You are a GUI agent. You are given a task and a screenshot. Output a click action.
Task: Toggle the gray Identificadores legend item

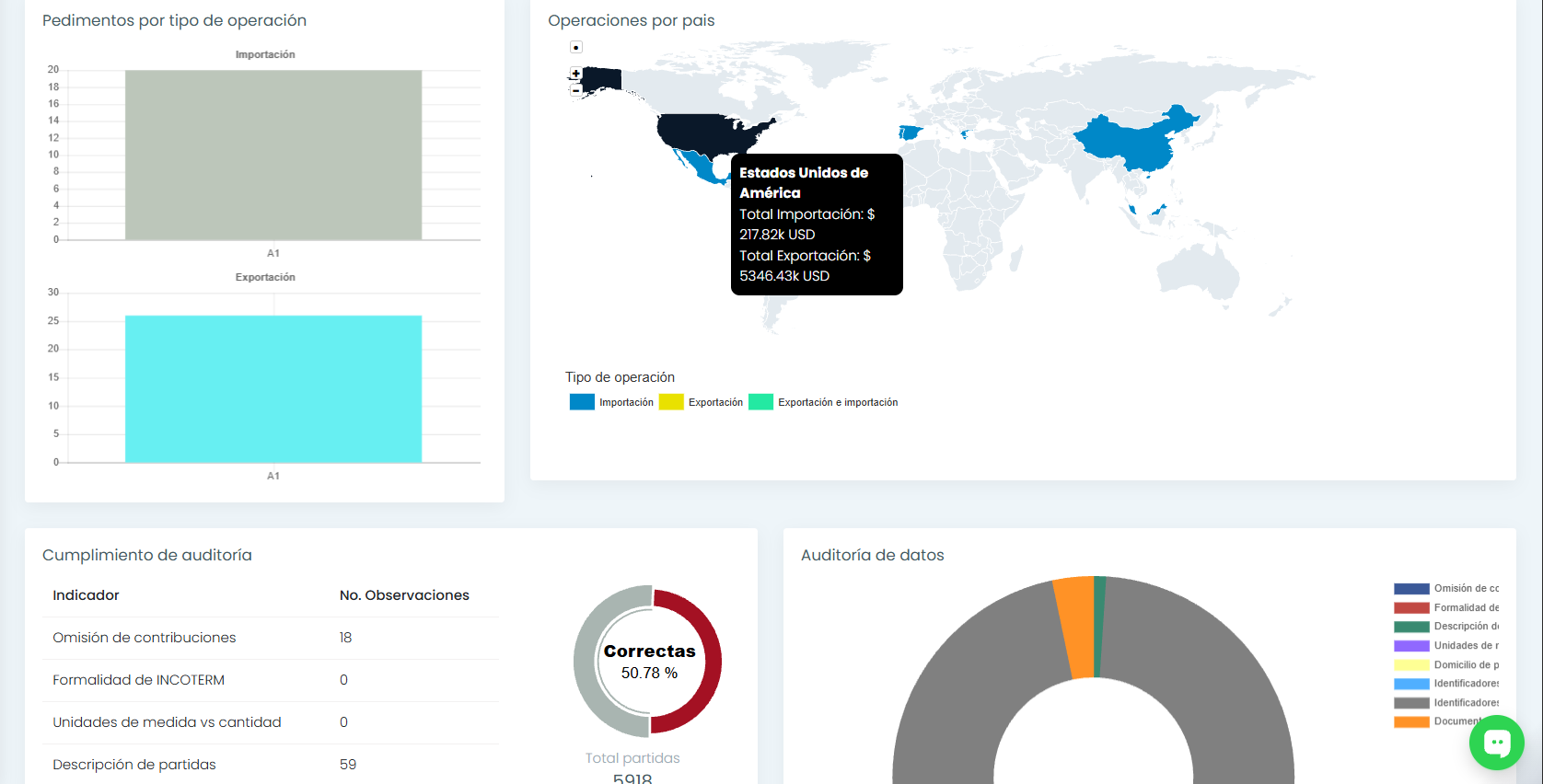pyautogui.click(x=1446, y=703)
